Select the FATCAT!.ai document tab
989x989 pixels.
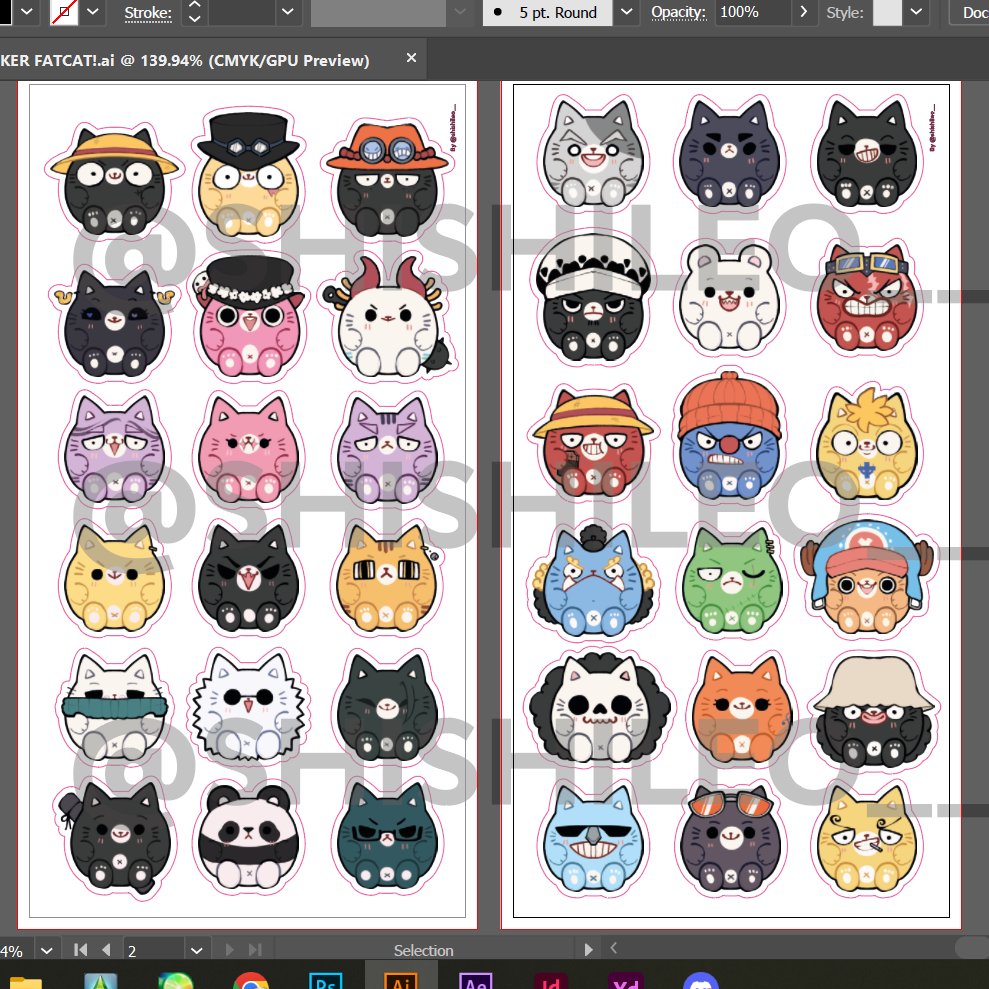185,60
